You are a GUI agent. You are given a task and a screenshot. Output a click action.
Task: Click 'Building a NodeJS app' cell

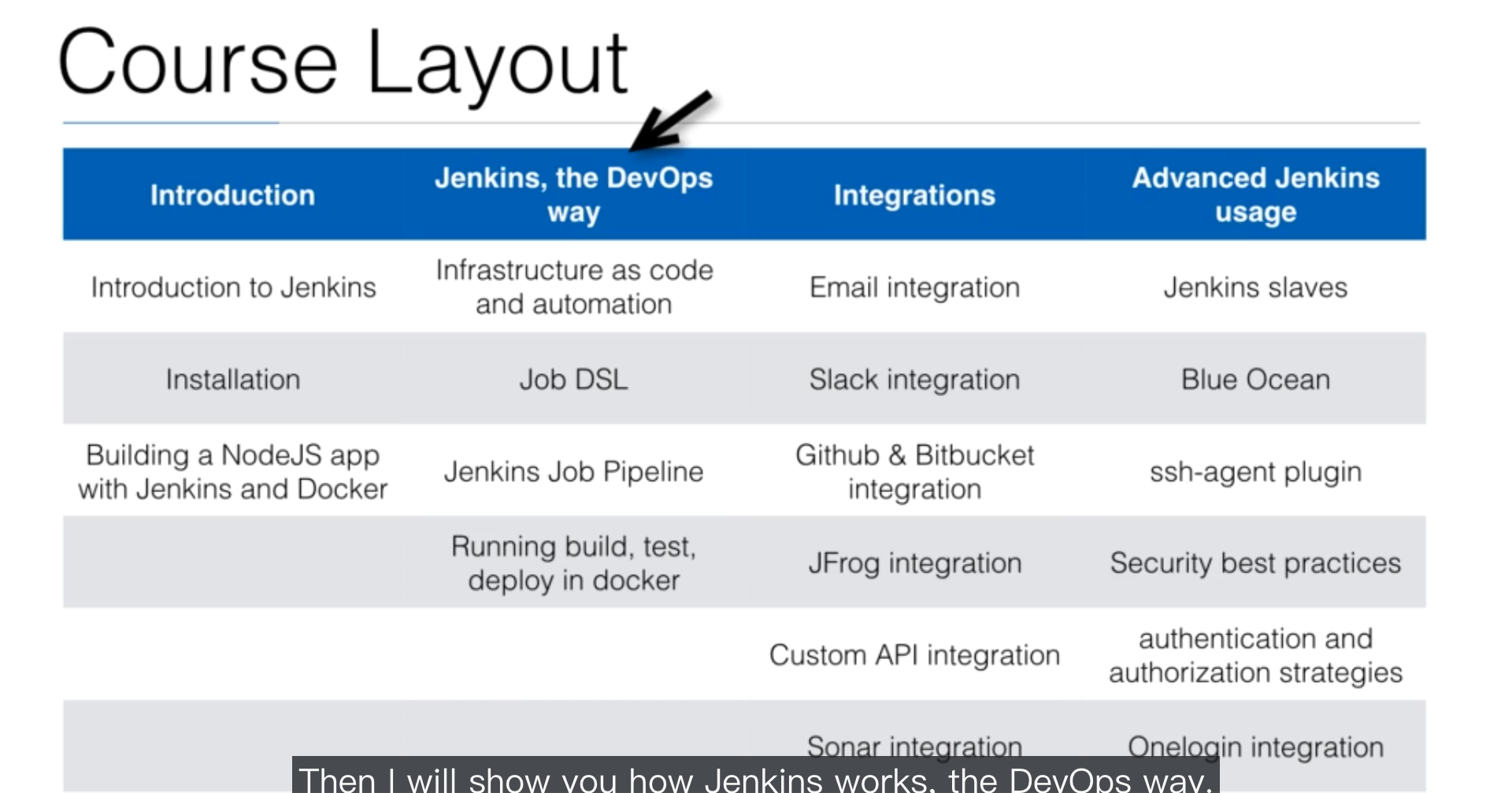pyautogui.click(x=233, y=472)
